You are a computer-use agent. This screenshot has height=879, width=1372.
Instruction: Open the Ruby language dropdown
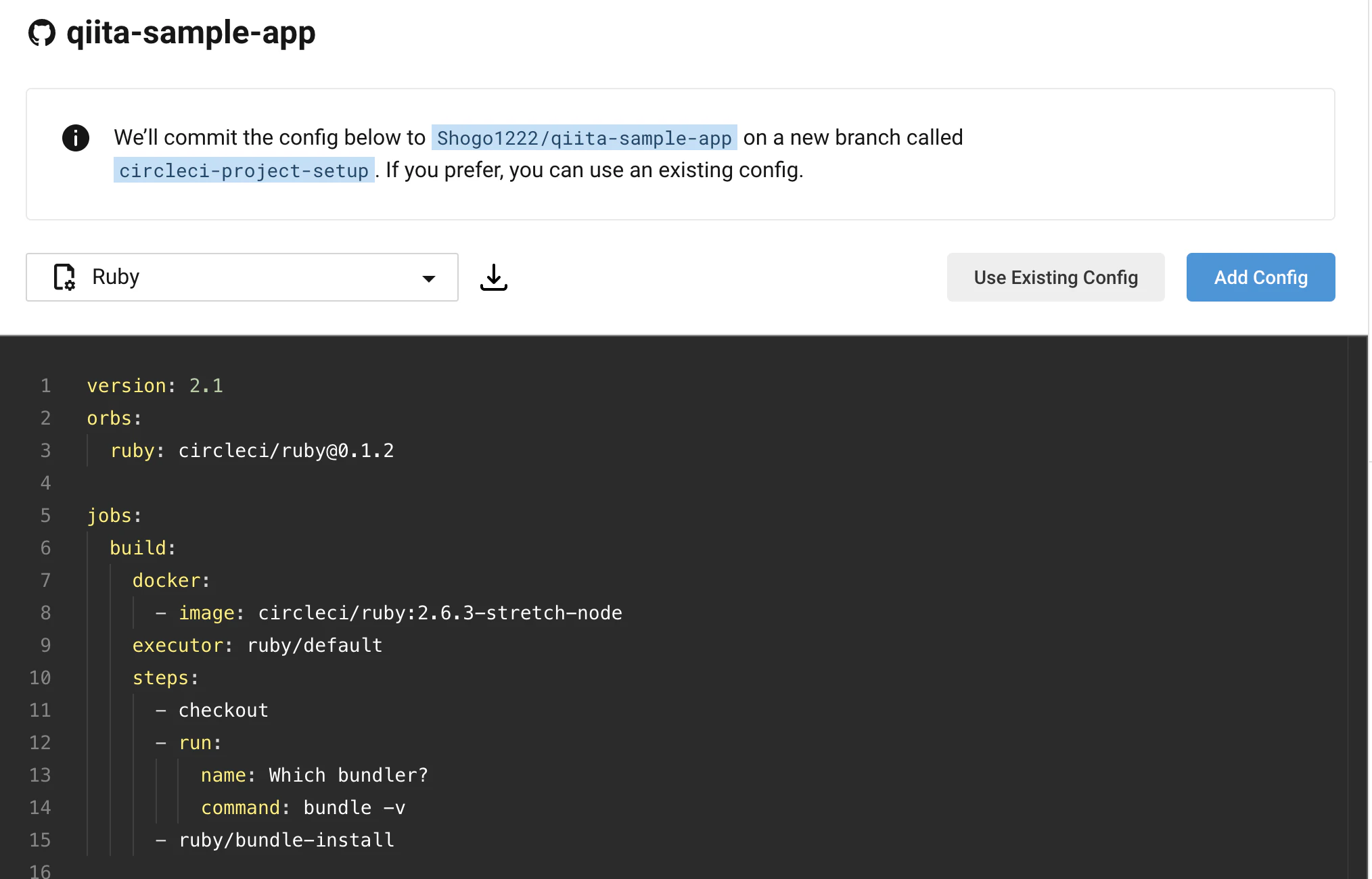tap(242, 277)
